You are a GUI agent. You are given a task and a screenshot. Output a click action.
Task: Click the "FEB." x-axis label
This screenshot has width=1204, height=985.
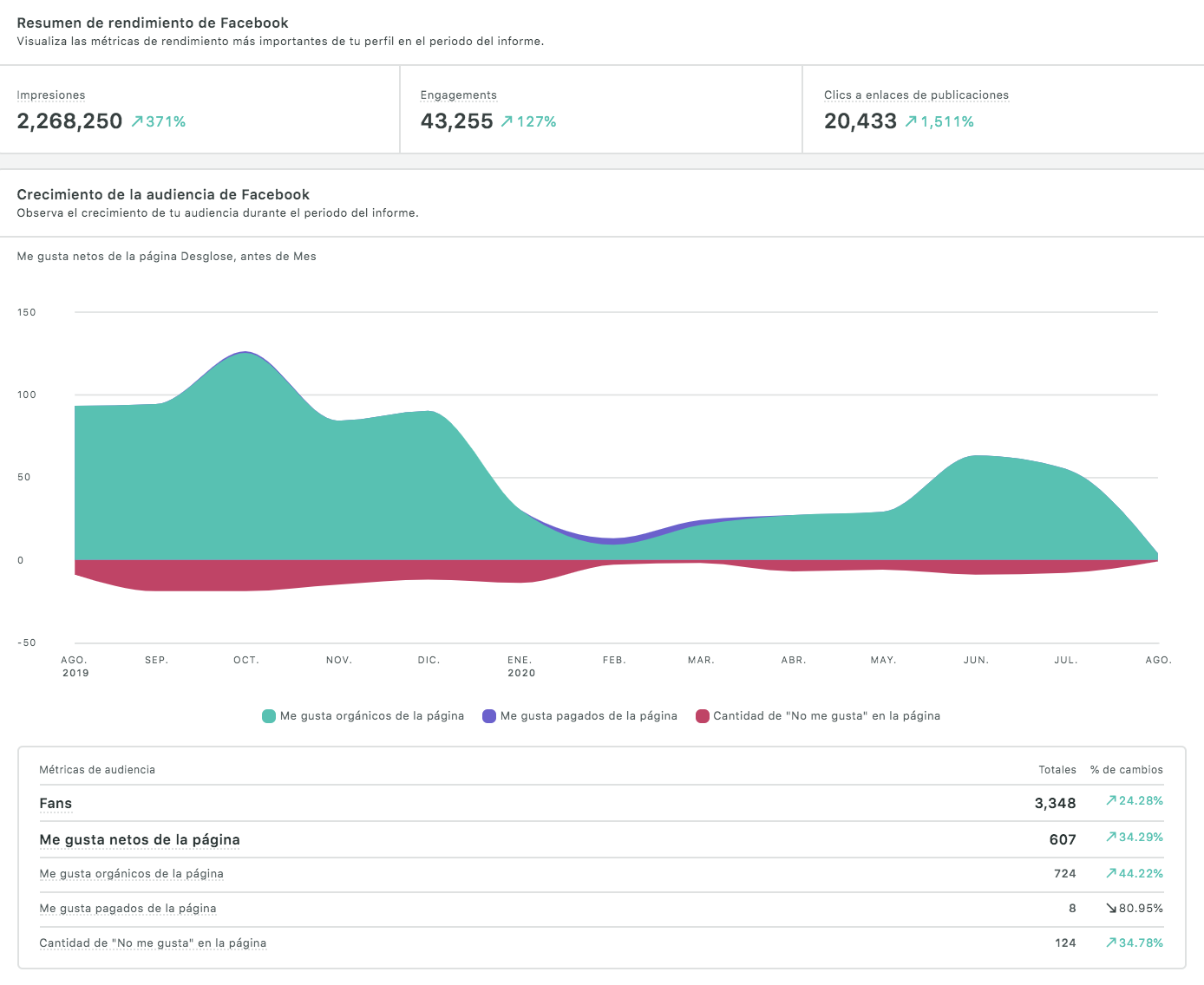click(614, 661)
